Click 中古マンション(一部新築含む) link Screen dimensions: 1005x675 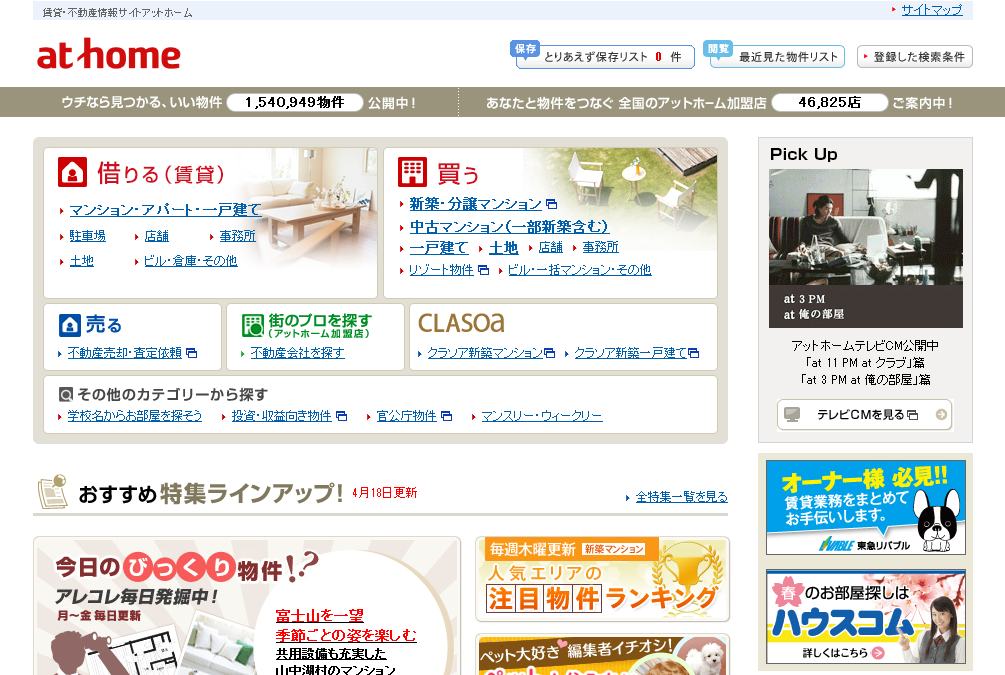coord(509,226)
